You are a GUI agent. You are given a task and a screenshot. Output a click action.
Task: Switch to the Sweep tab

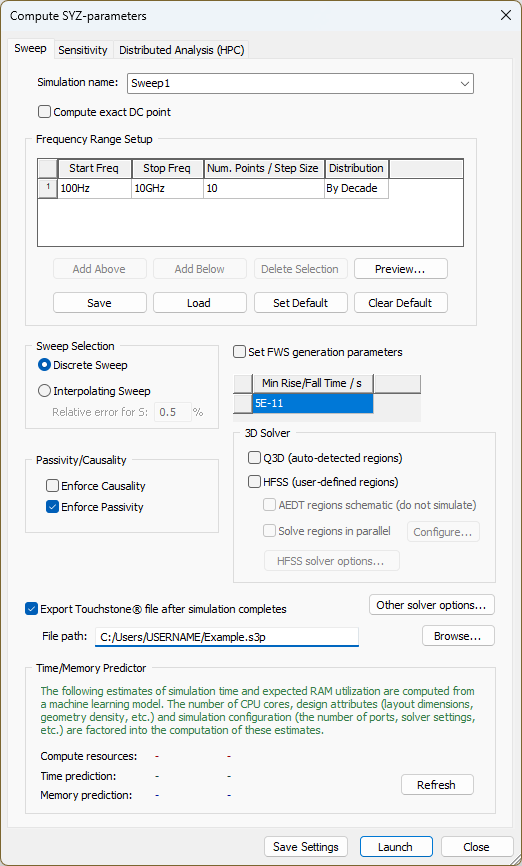point(30,48)
